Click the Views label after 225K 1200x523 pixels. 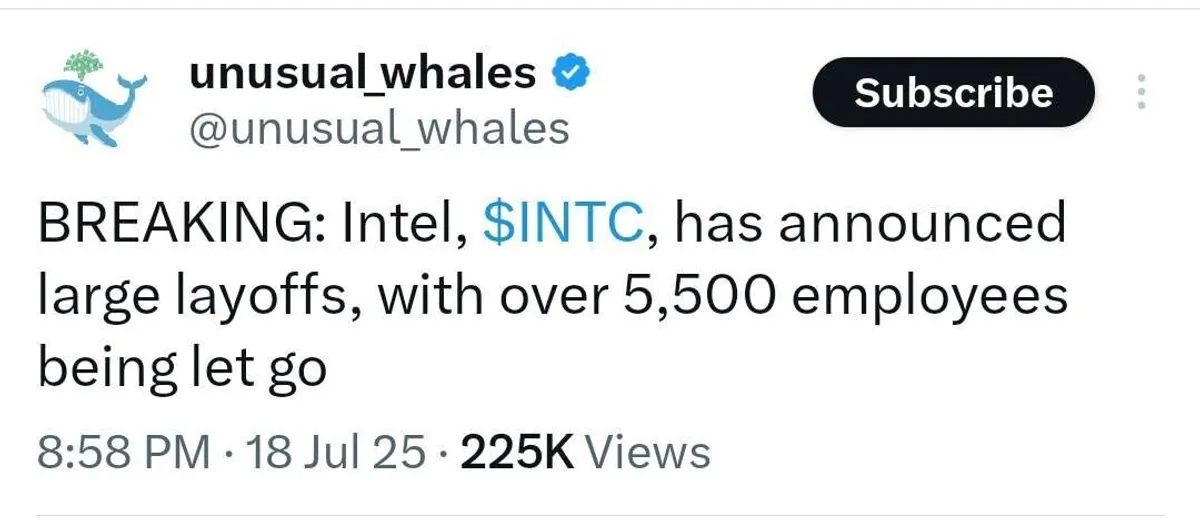pyautogui.click(x=648, y=452)
